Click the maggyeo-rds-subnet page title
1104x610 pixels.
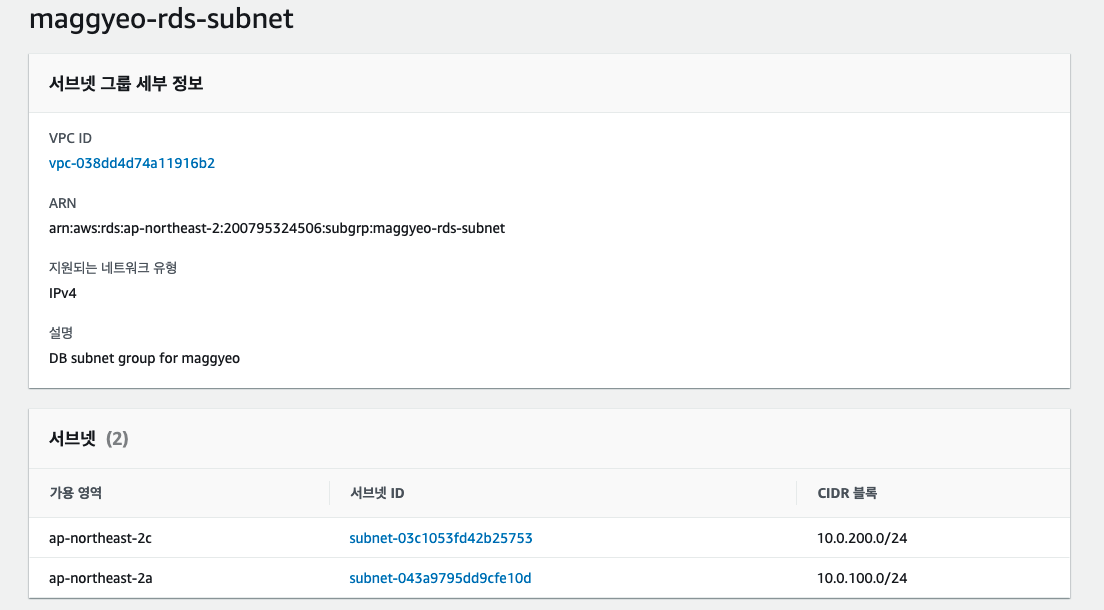click(x=161, y=19)
